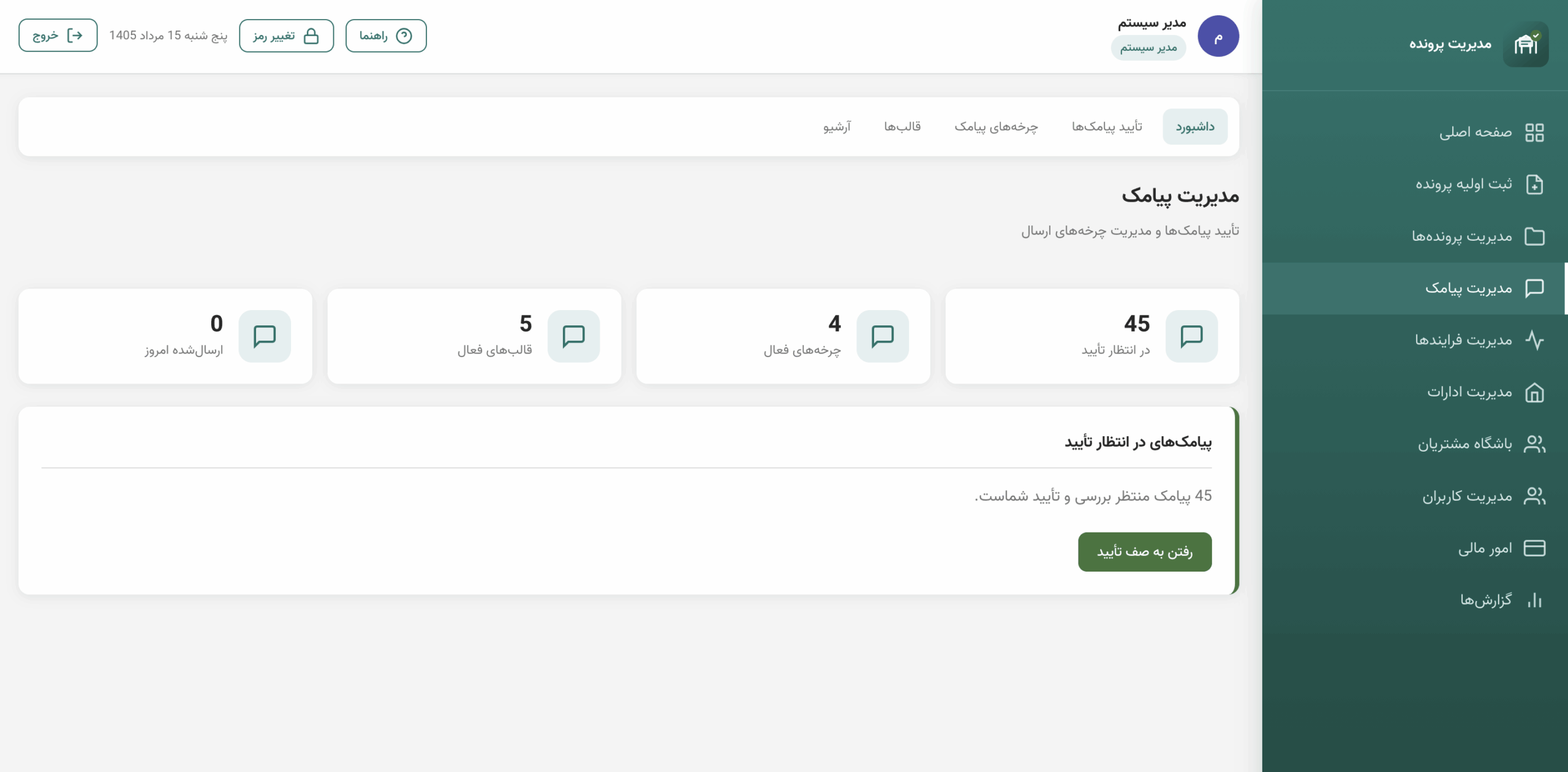
Task: Click the رفتن به صف تأیید button
Action: click(x=1145, y=552)
